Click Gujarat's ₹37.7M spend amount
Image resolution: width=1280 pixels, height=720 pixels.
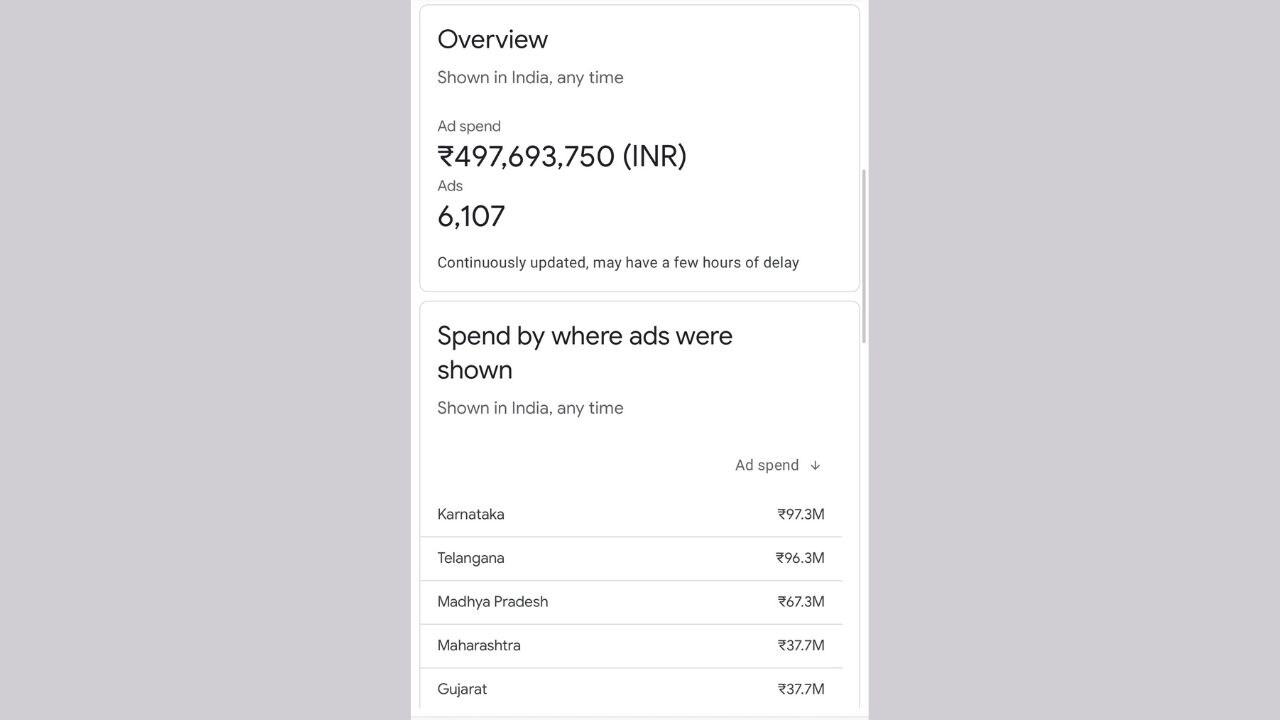(x=801, y=689)
